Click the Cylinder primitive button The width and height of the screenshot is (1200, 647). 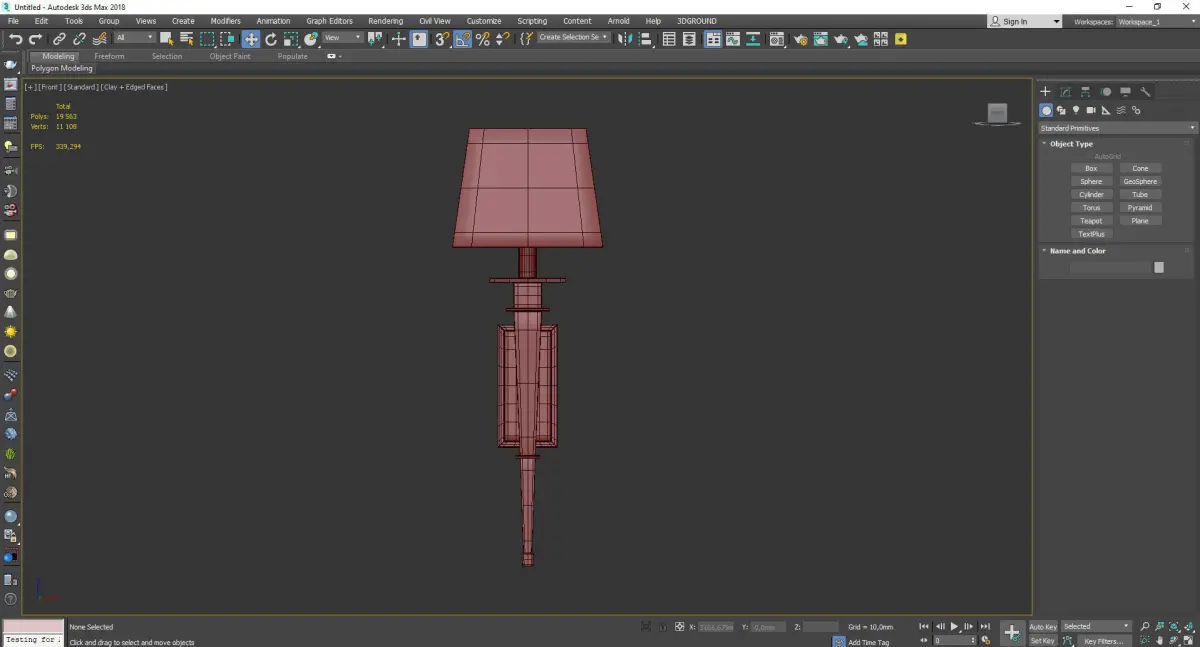[x=1091, y=195]
